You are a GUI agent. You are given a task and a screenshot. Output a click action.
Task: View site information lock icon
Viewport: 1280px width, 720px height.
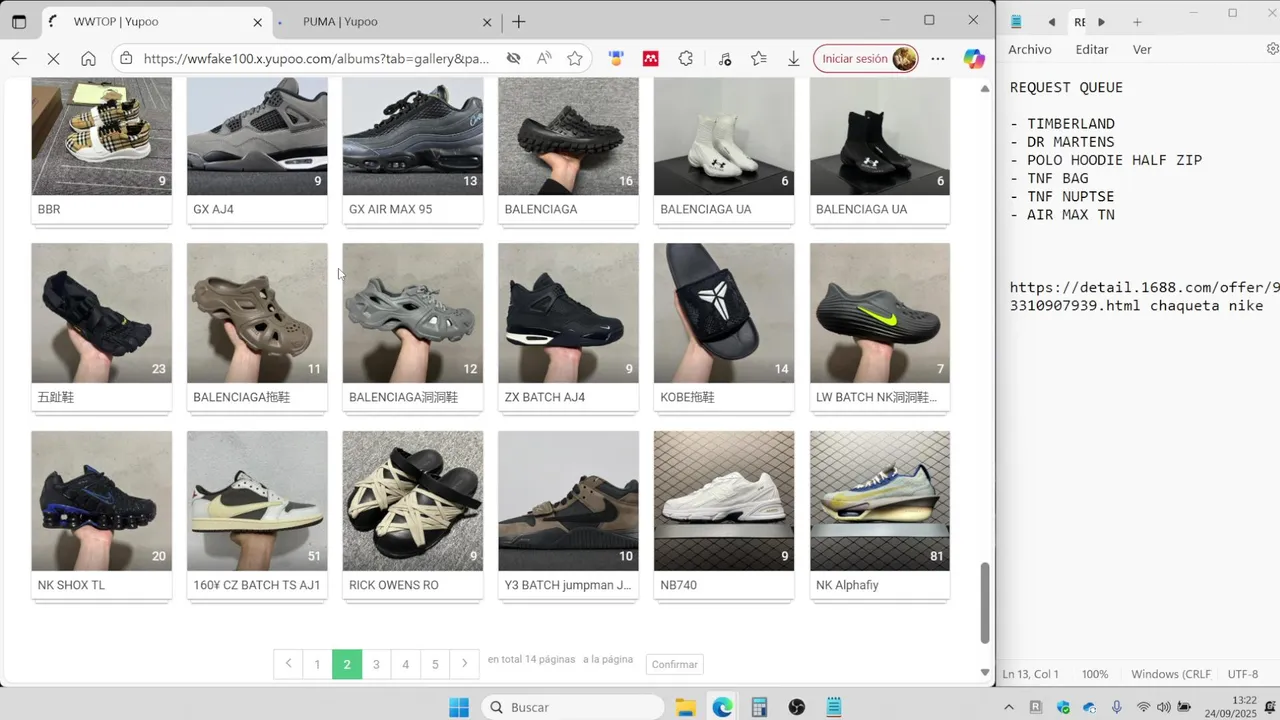click(126, 59)
